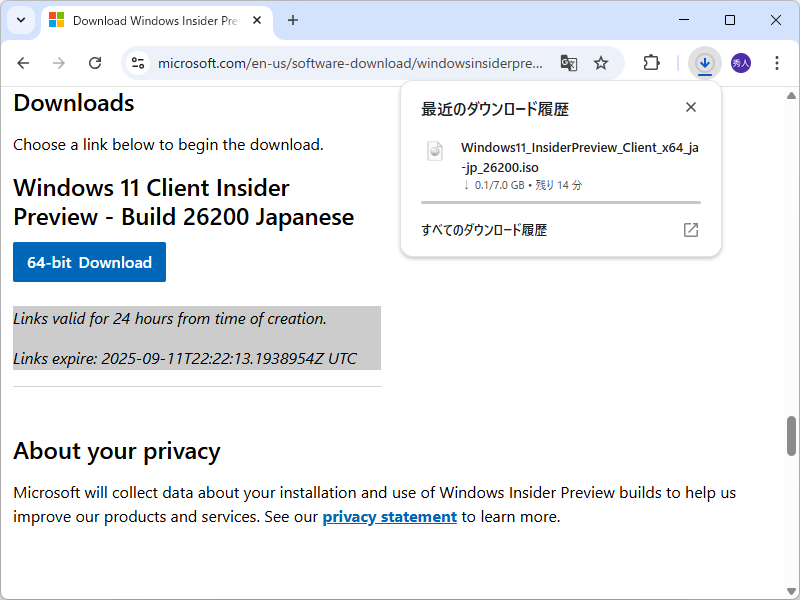
Task: Open a new tab with plus button
Action: (293, 20)
